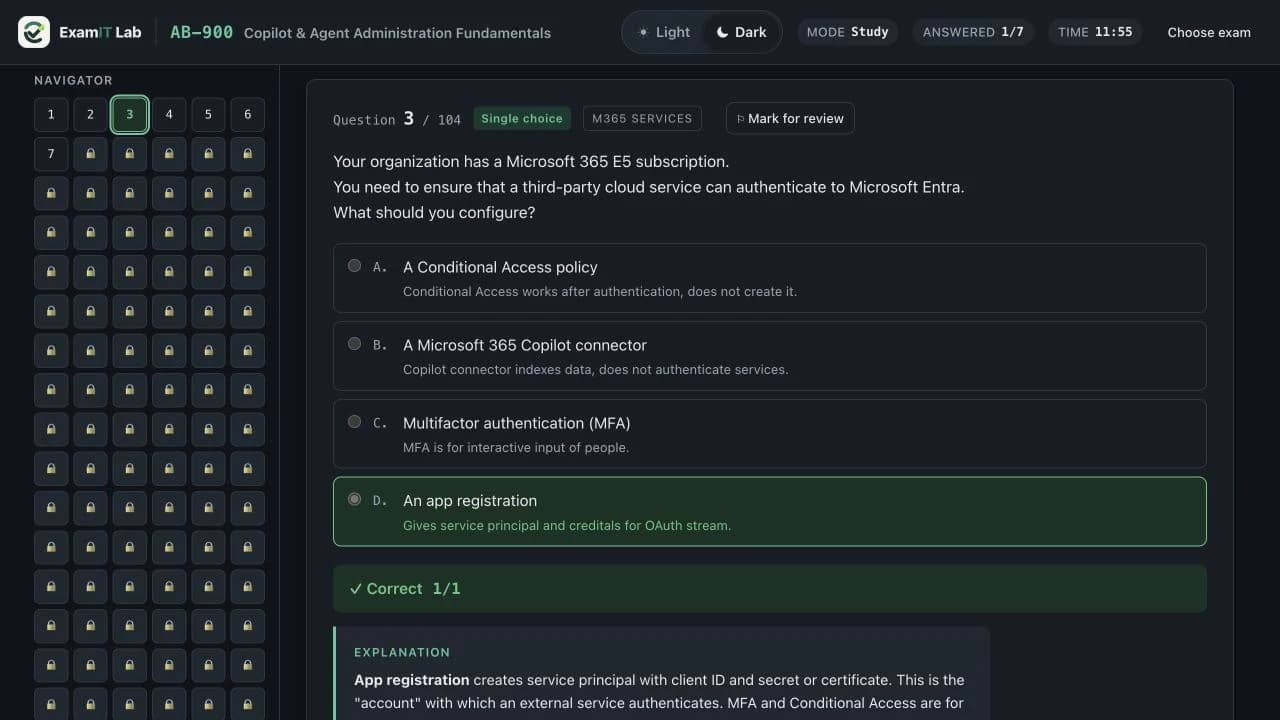
Task: Click the Correct 1/1 result banner
Action: pyautogui.click(x=770, y=589)
